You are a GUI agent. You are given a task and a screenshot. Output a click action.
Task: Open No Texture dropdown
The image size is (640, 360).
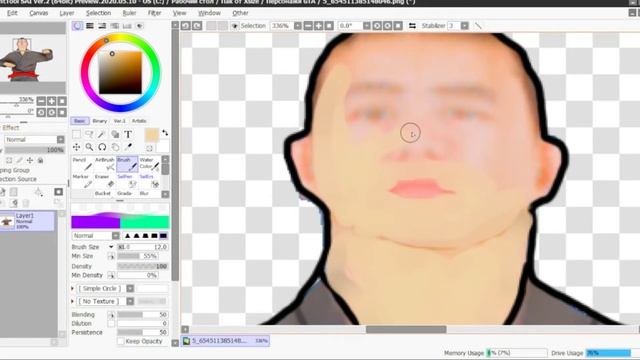pos(130,301)
